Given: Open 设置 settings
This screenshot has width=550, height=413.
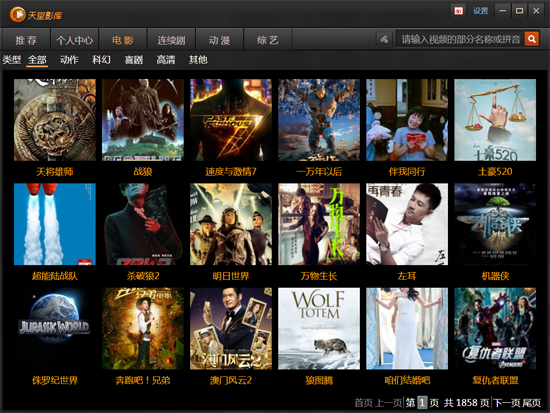Looking at the screenshot, I should 480,11.
